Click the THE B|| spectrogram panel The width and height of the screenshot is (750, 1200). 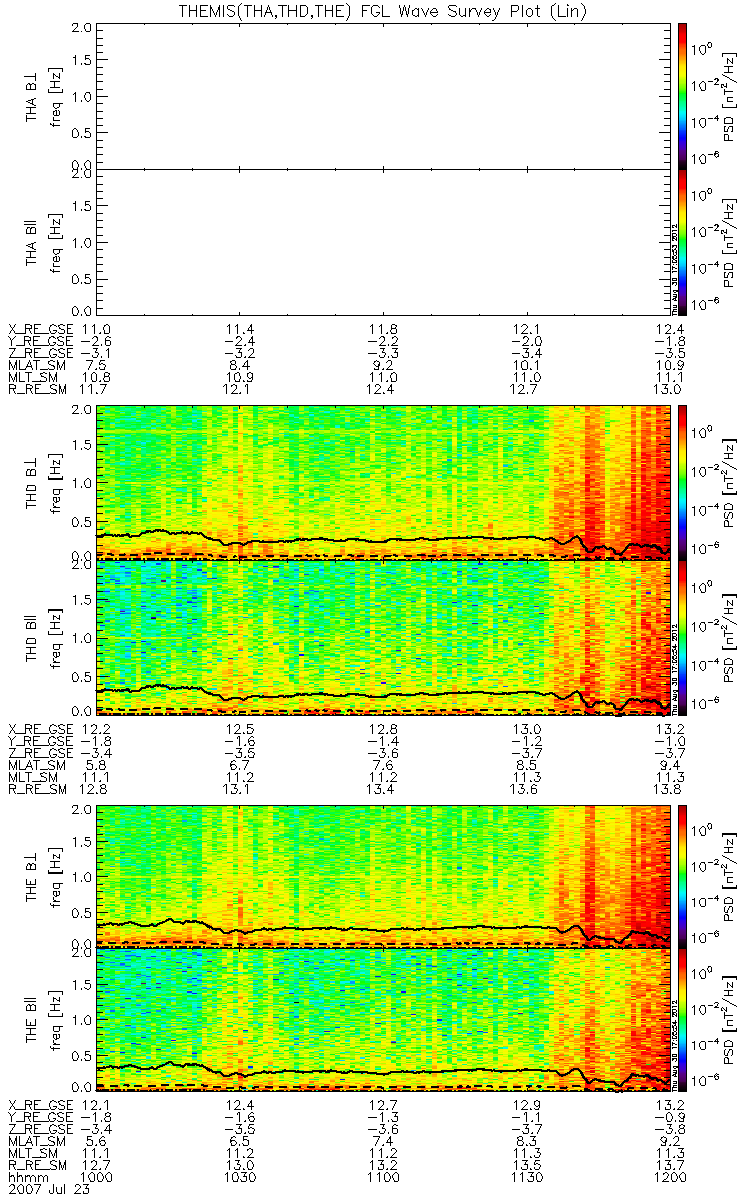pyautogui.click(x=381, y=1020)
